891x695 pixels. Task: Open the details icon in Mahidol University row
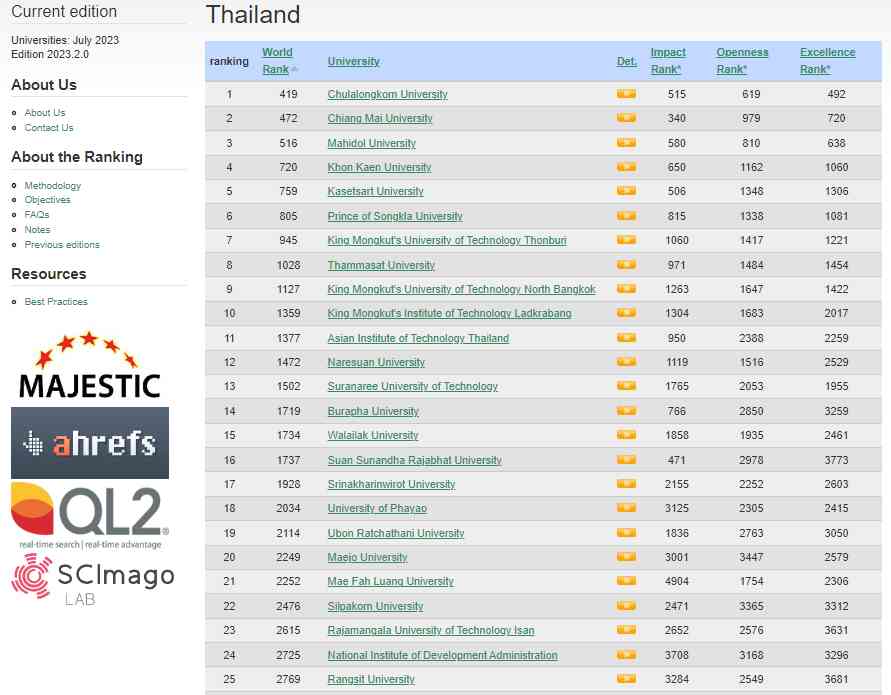[x=626, y=143]
